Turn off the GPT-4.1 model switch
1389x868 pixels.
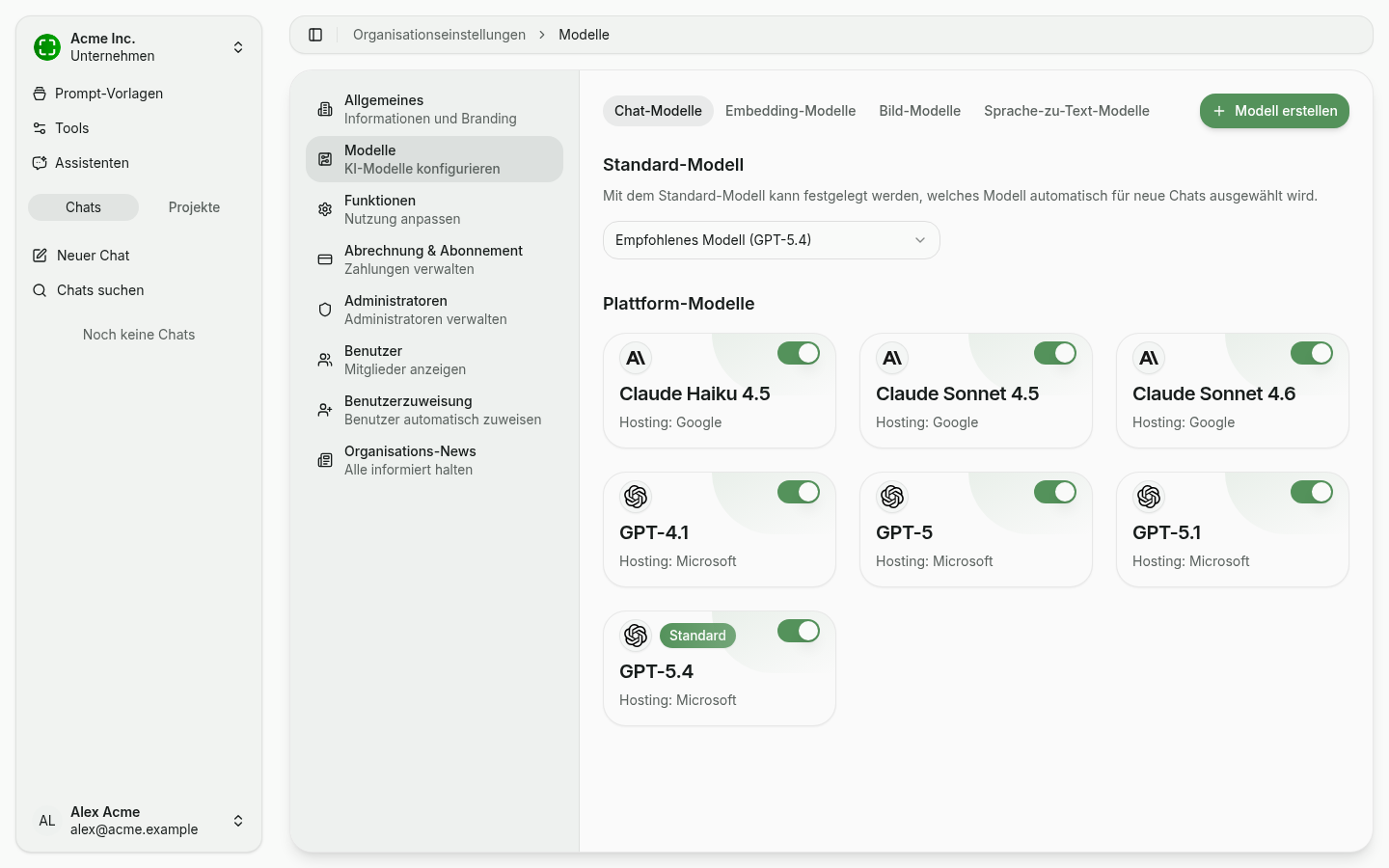tap(799, 492)
